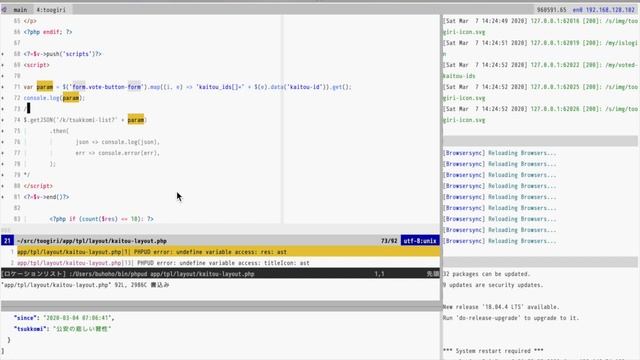640x360 pixels.
Task: Click '9 updates are security updates.' message
Action: (493, 285)
